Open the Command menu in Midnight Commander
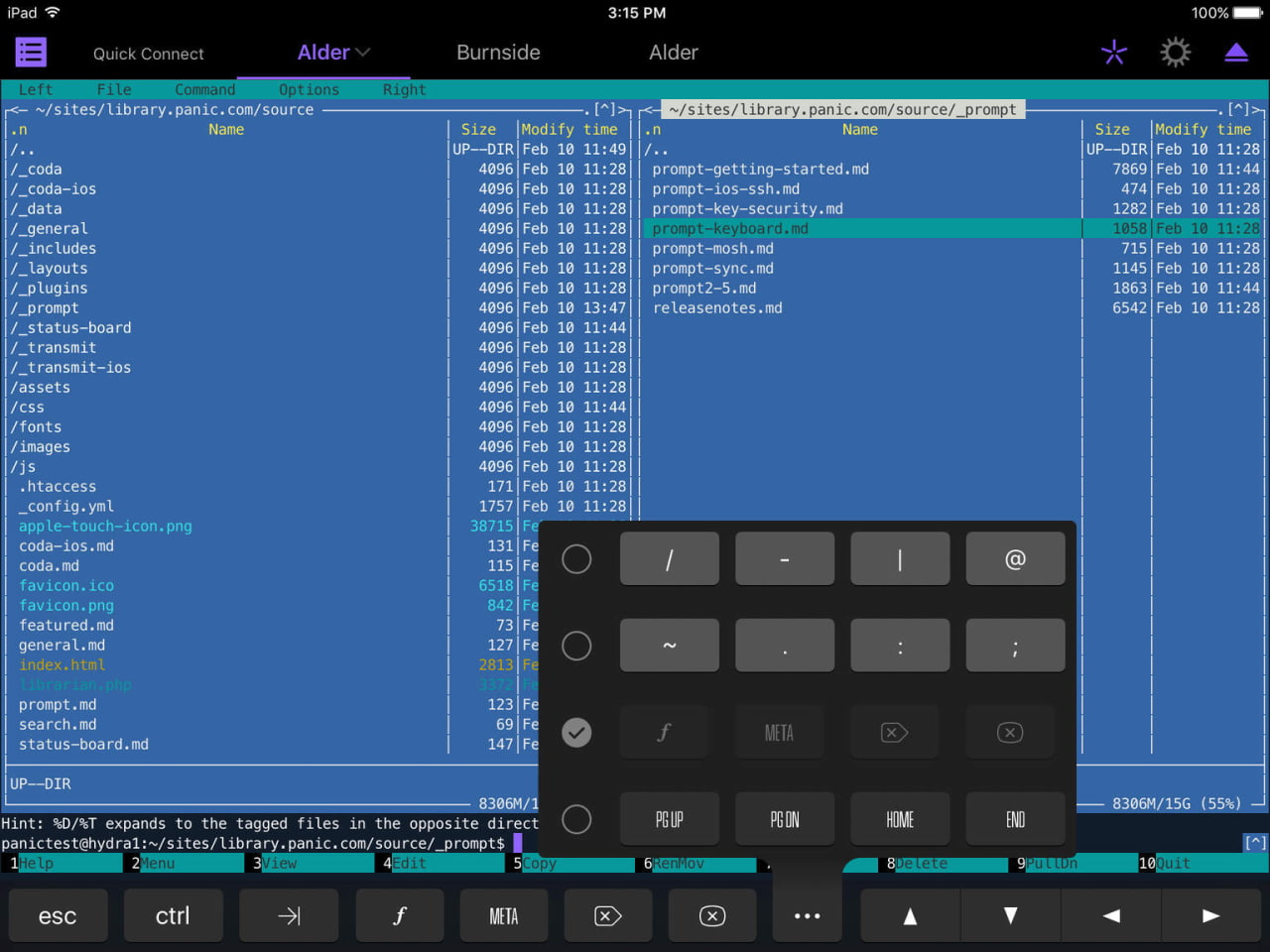Viewport: 1270px width, 952px height. tap(204, 89)
